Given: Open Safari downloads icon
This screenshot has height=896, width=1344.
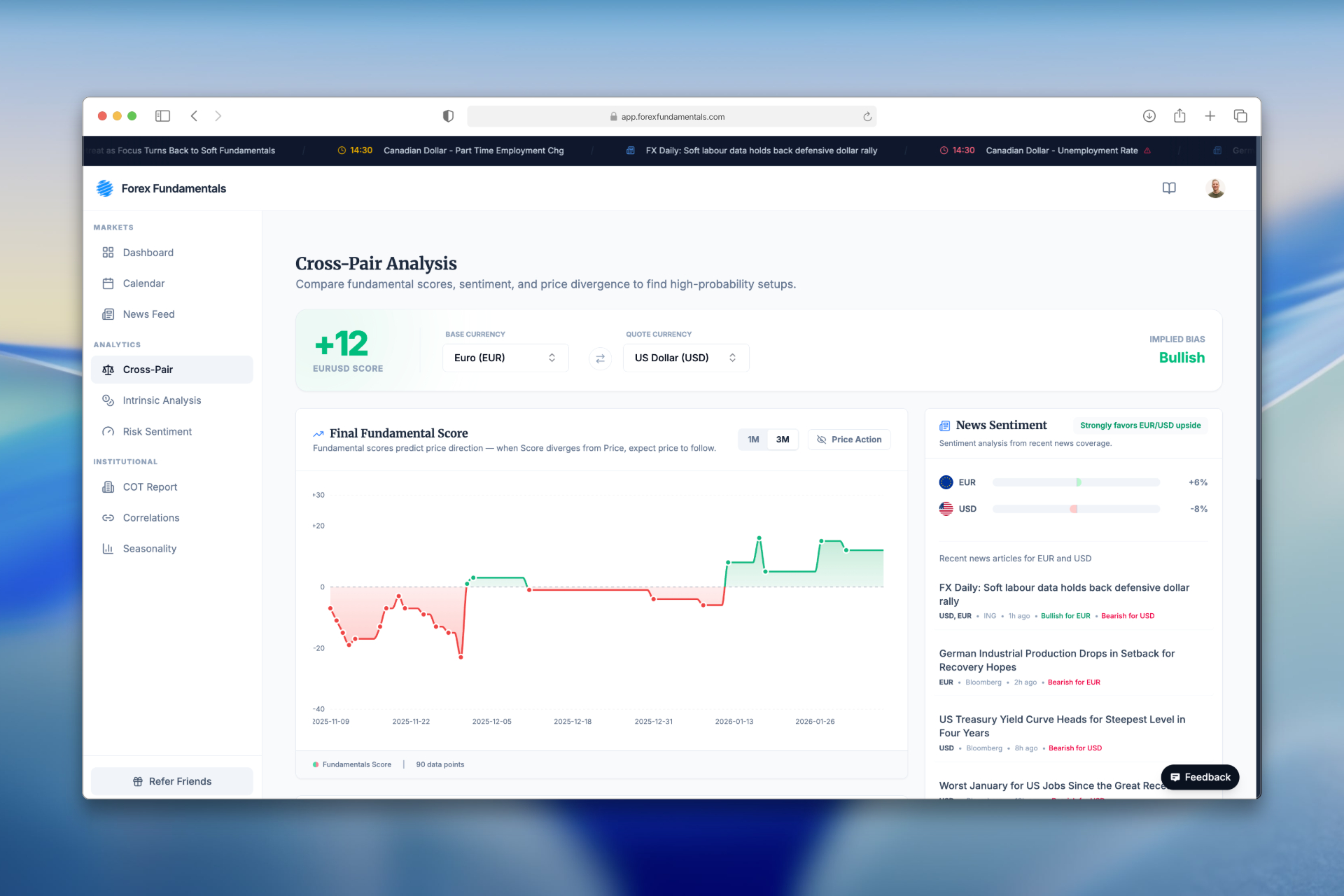Looking at the screenshot, I should tap(1149, 116).
